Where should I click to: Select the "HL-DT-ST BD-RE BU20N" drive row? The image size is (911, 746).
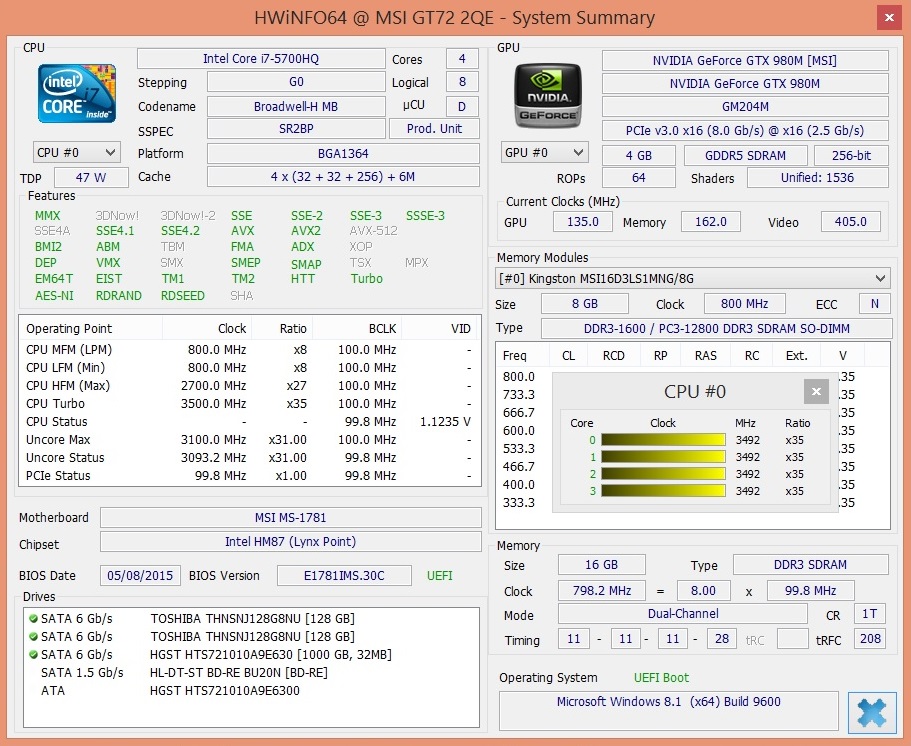point(251,673)
